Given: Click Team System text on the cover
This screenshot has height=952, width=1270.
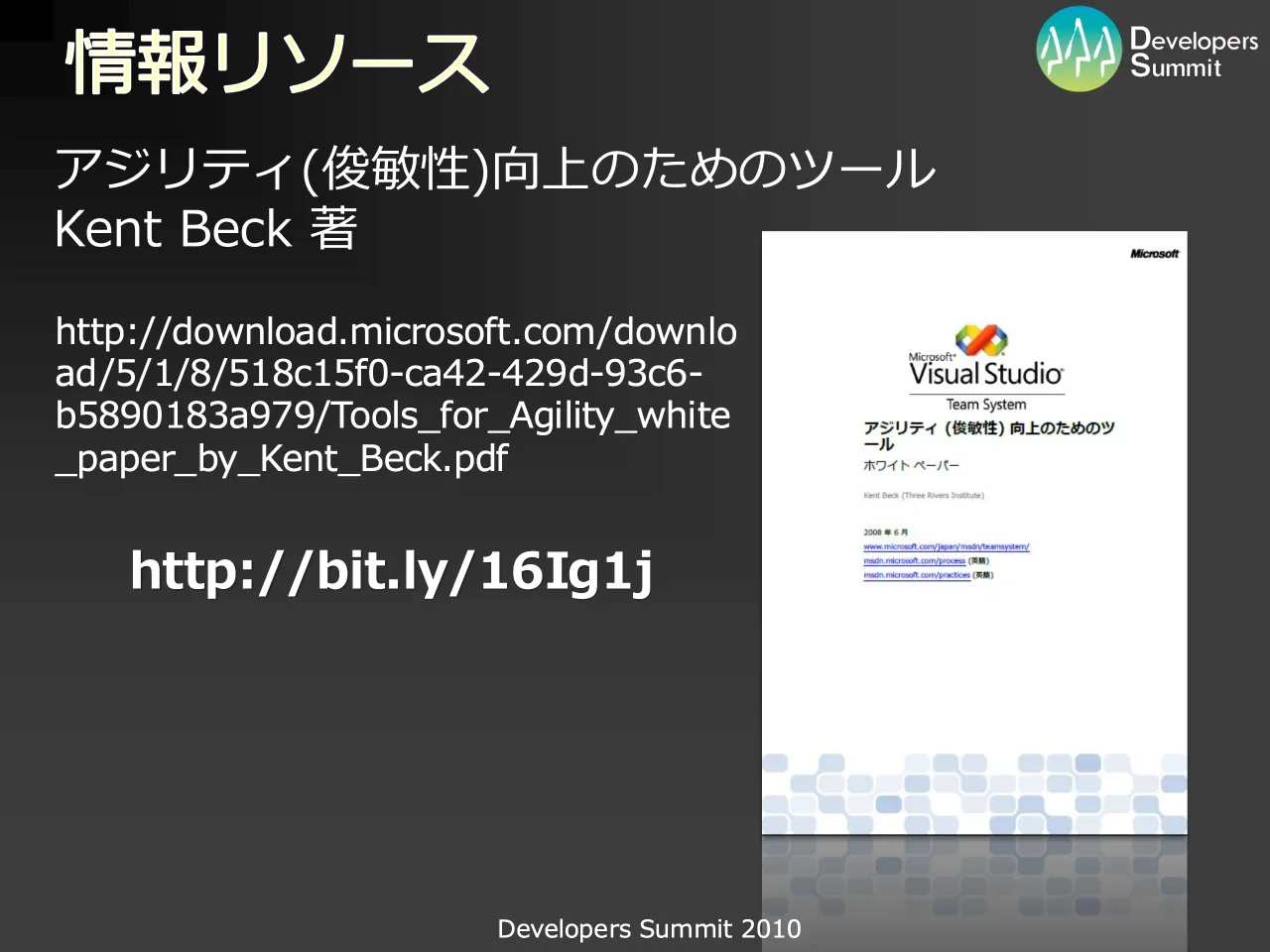Looking at the screenshot, I should click(x=985, y=405).
